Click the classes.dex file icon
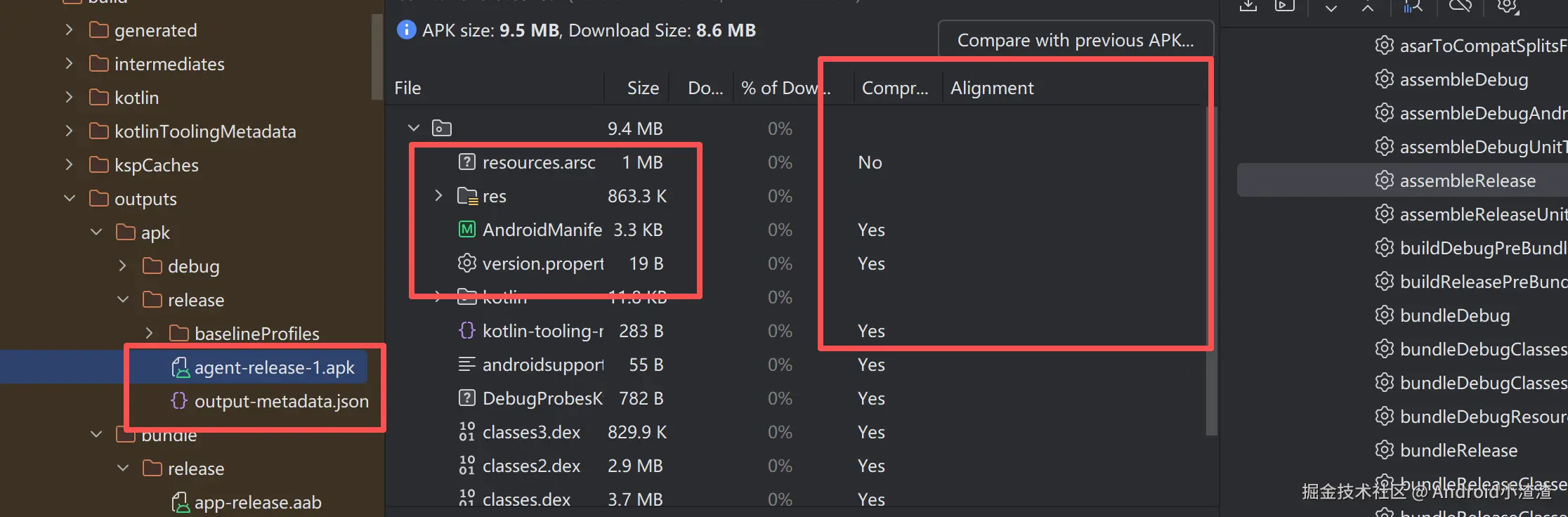The height and width of the screenshot is (517, 1568). 467,499
